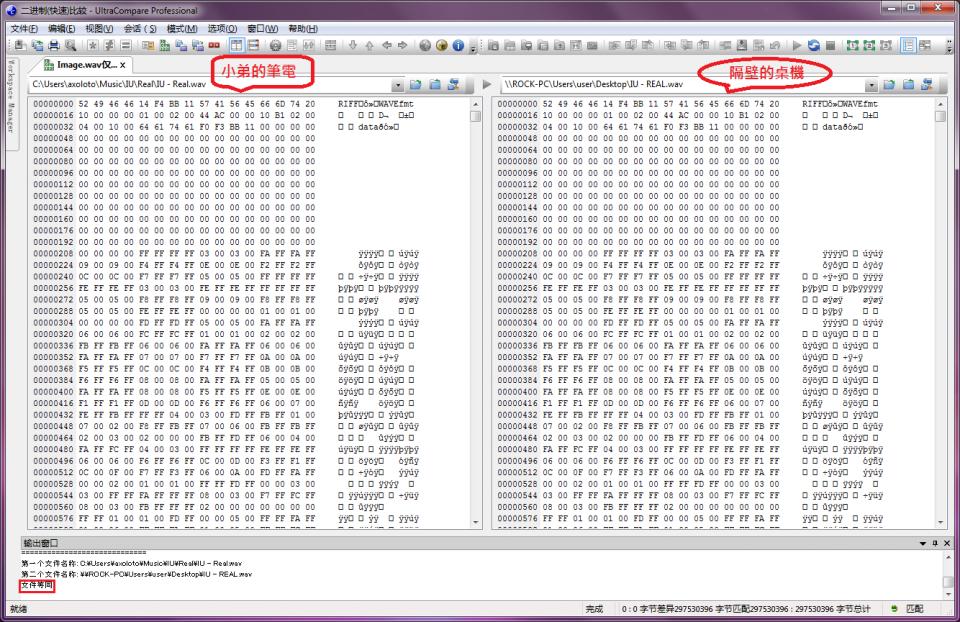Open the output window dropdown arrow

[x=923, y=542]
